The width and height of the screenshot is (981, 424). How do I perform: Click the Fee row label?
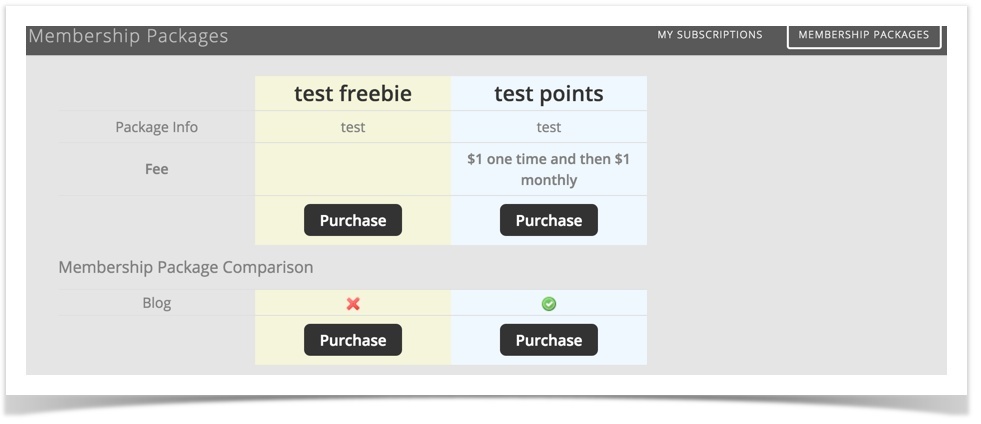click(x=156, y=169)
